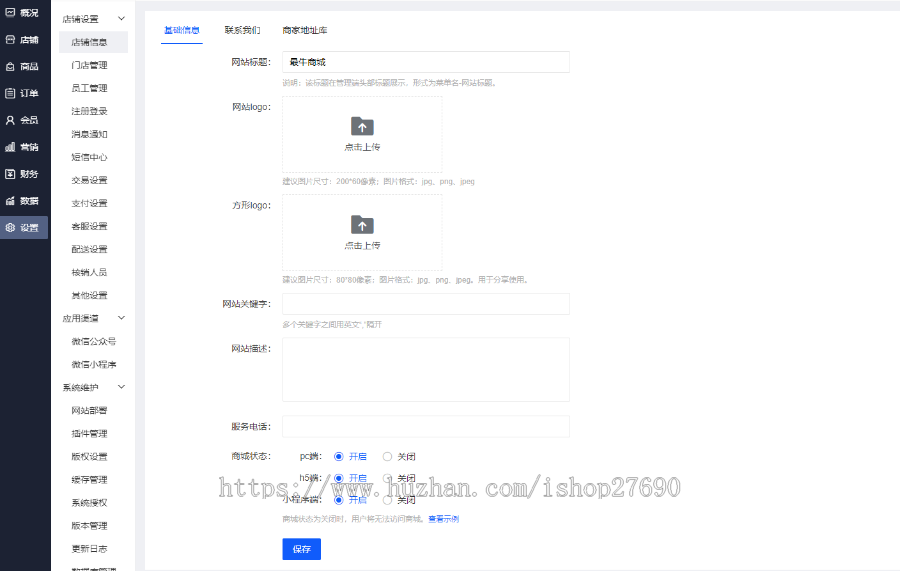Open the 查看示例 link
This screenshot has height=571, width=900.
pyautogui.click(x=444, y=519)
